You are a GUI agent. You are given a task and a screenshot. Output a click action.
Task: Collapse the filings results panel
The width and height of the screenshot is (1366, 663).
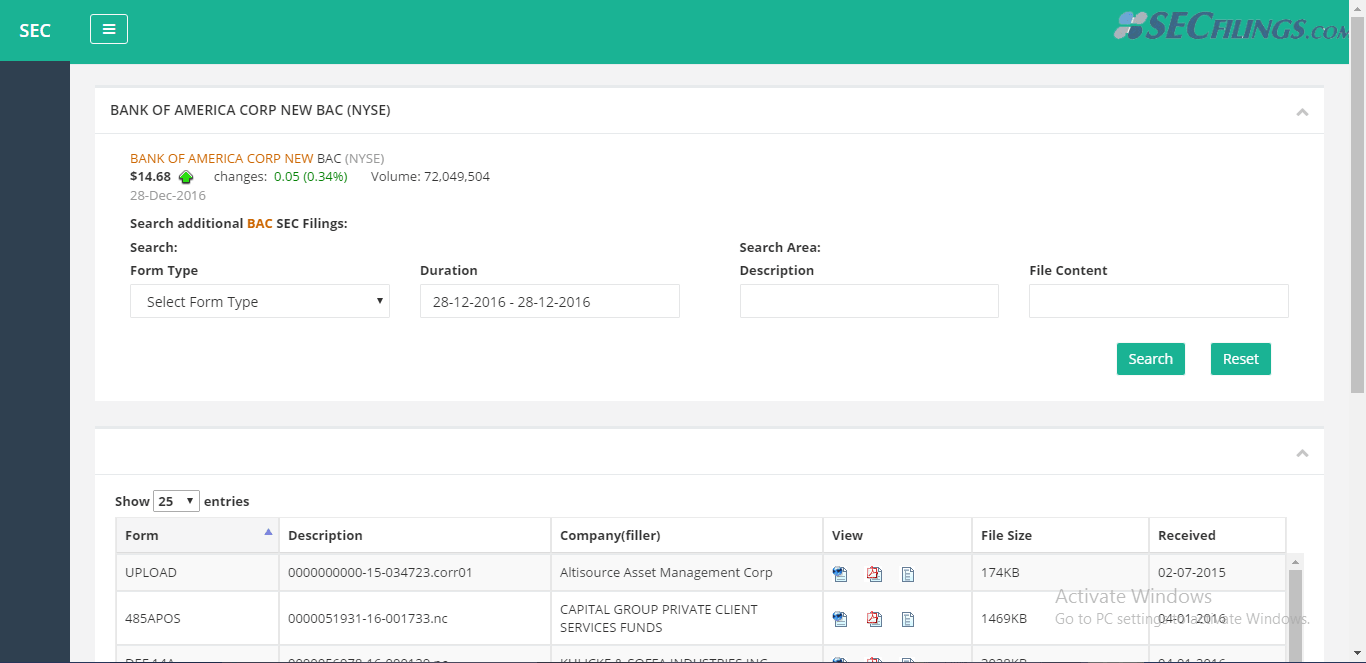pos(1302,454)
